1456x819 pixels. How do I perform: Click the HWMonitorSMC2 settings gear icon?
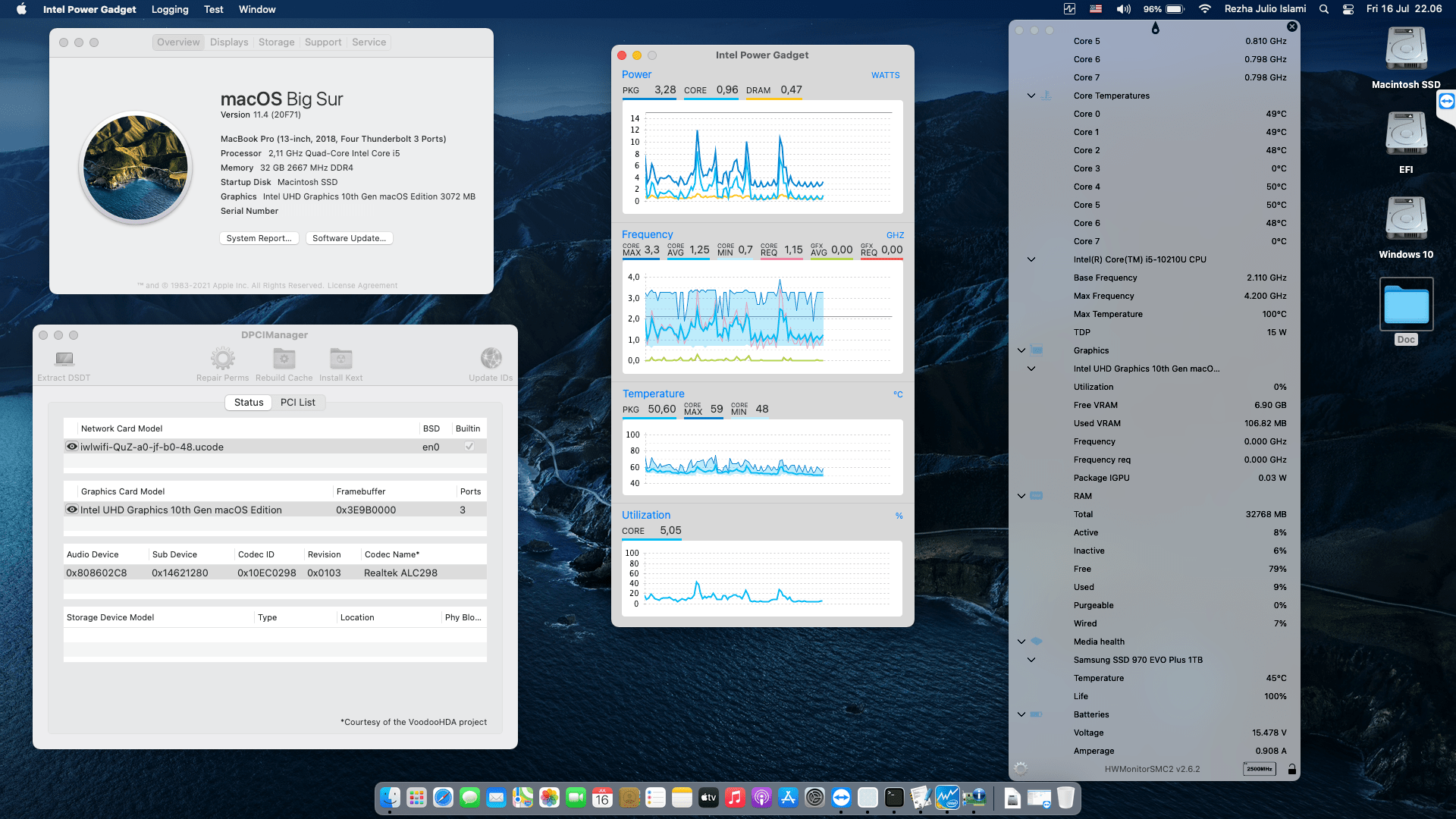1021,769
